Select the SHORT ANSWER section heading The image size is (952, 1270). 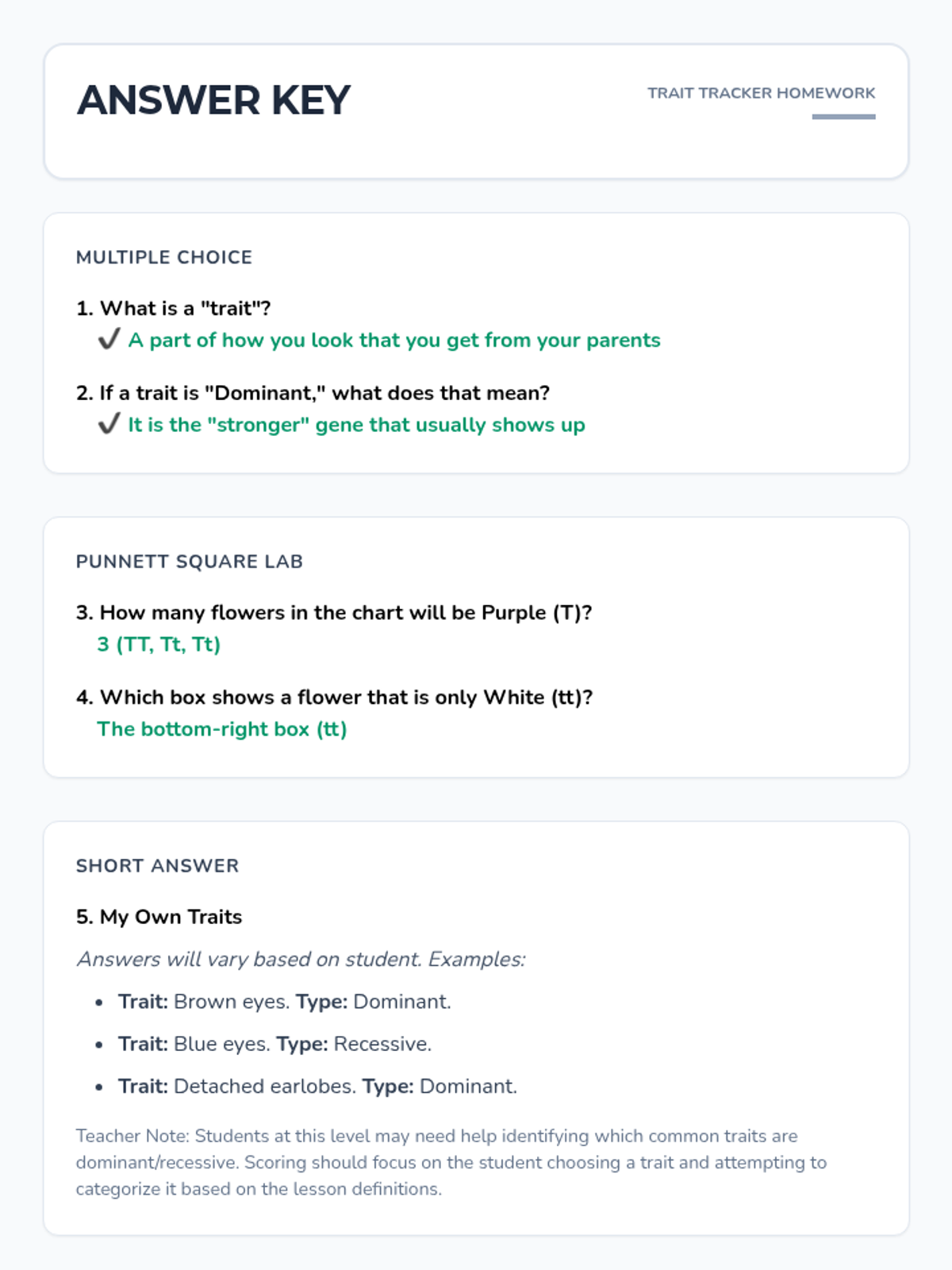157,865
